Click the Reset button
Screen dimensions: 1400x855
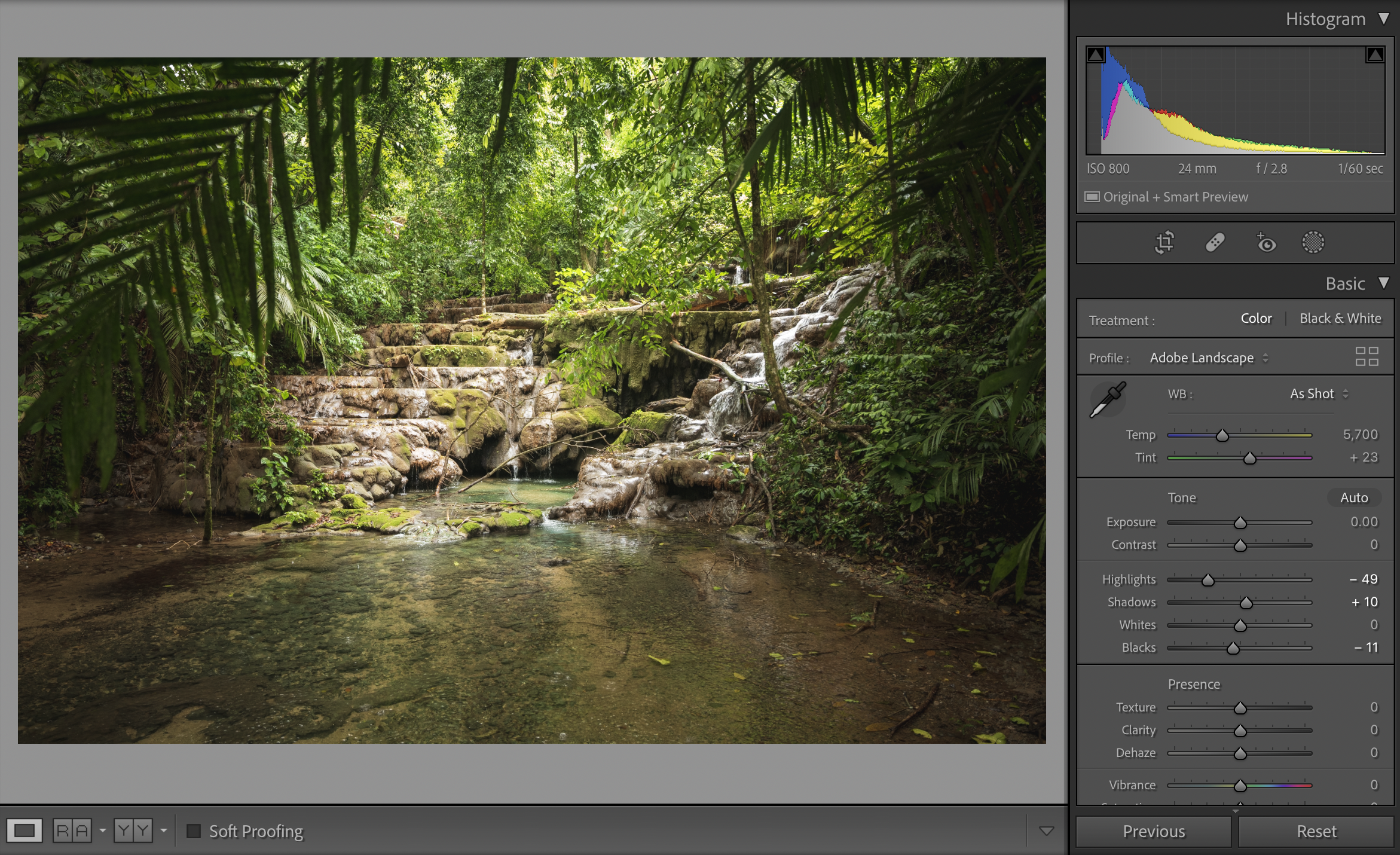[1316, 832]
